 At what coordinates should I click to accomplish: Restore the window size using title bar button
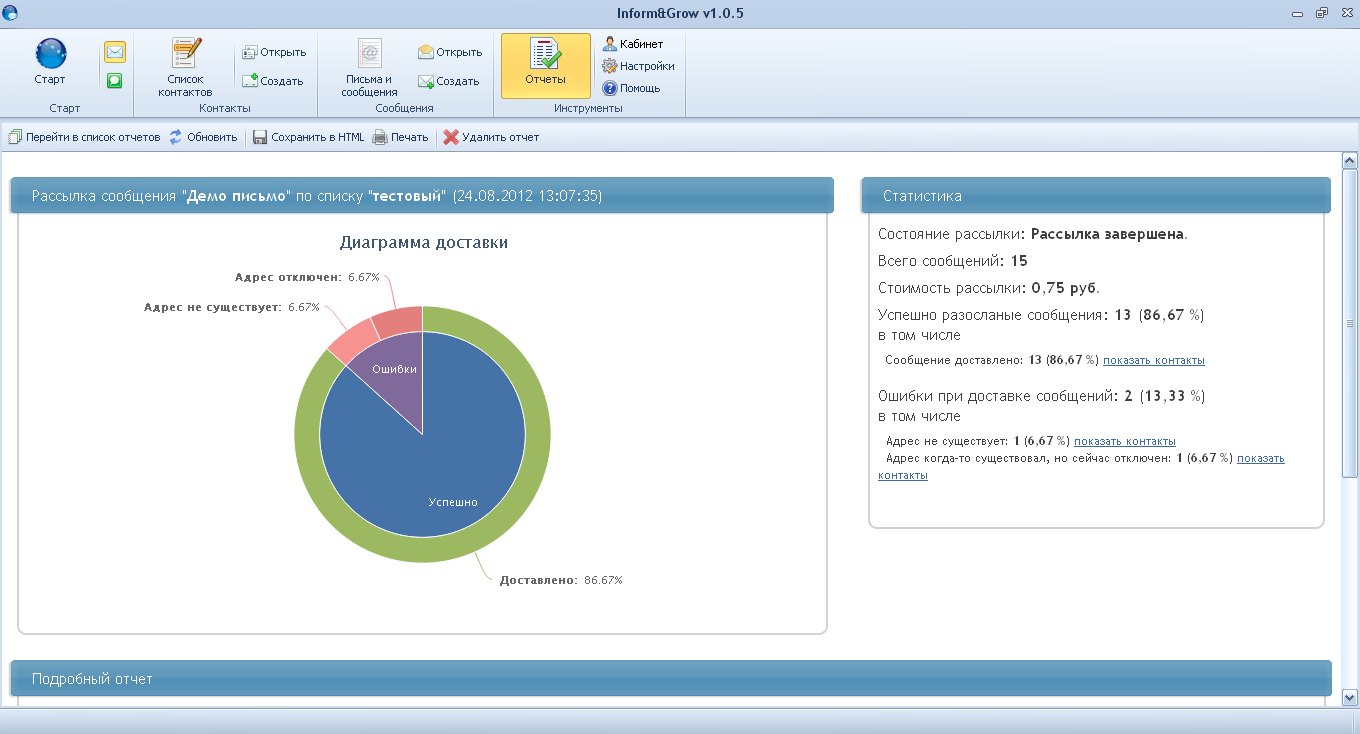point(1322,13)
